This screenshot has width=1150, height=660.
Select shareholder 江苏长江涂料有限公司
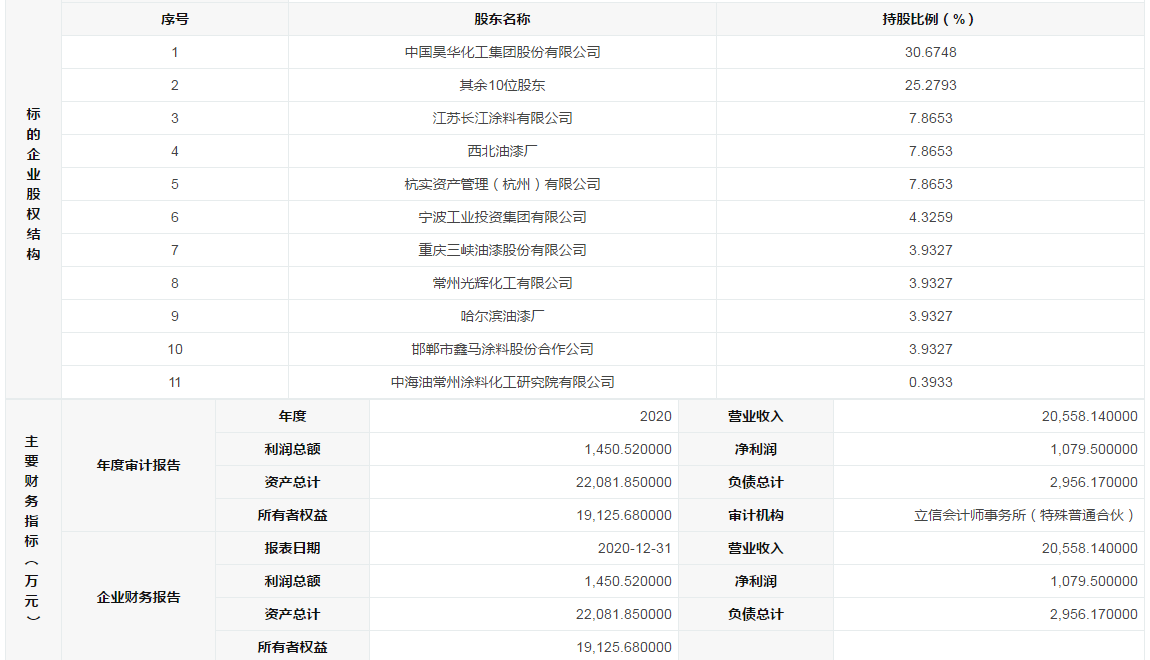pos(502,118)
